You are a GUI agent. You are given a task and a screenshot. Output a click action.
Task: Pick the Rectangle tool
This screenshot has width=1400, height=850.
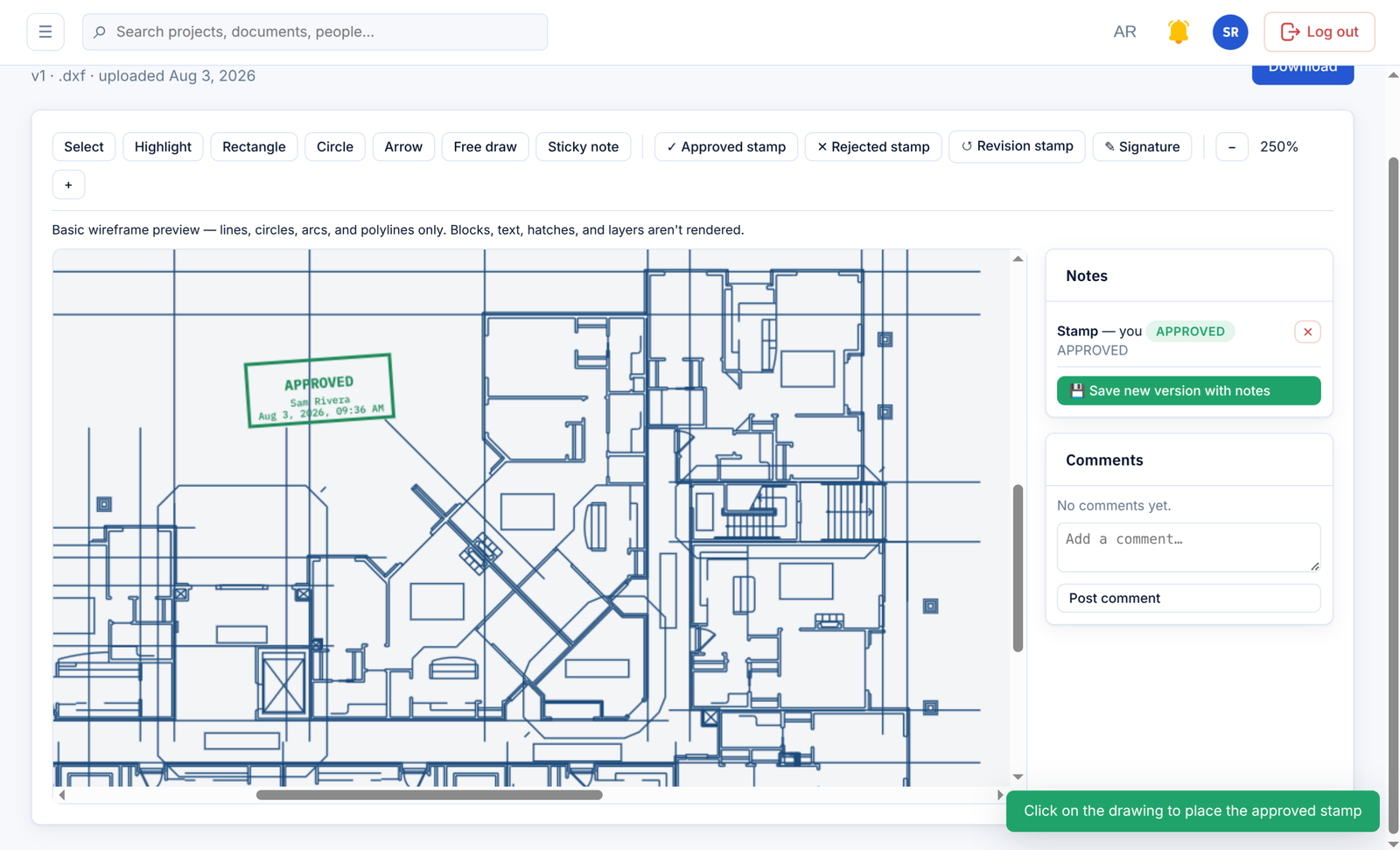point(254,147)
